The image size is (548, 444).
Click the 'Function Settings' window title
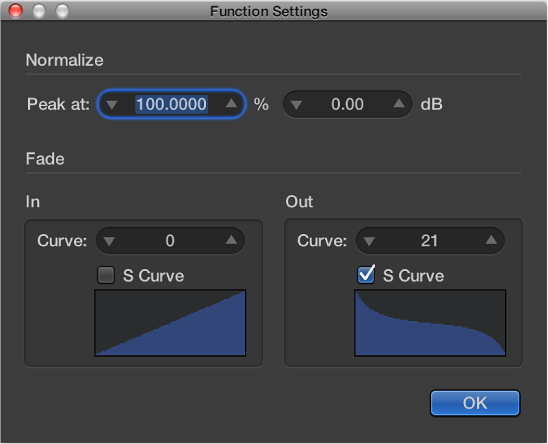(x=269, y=11)
